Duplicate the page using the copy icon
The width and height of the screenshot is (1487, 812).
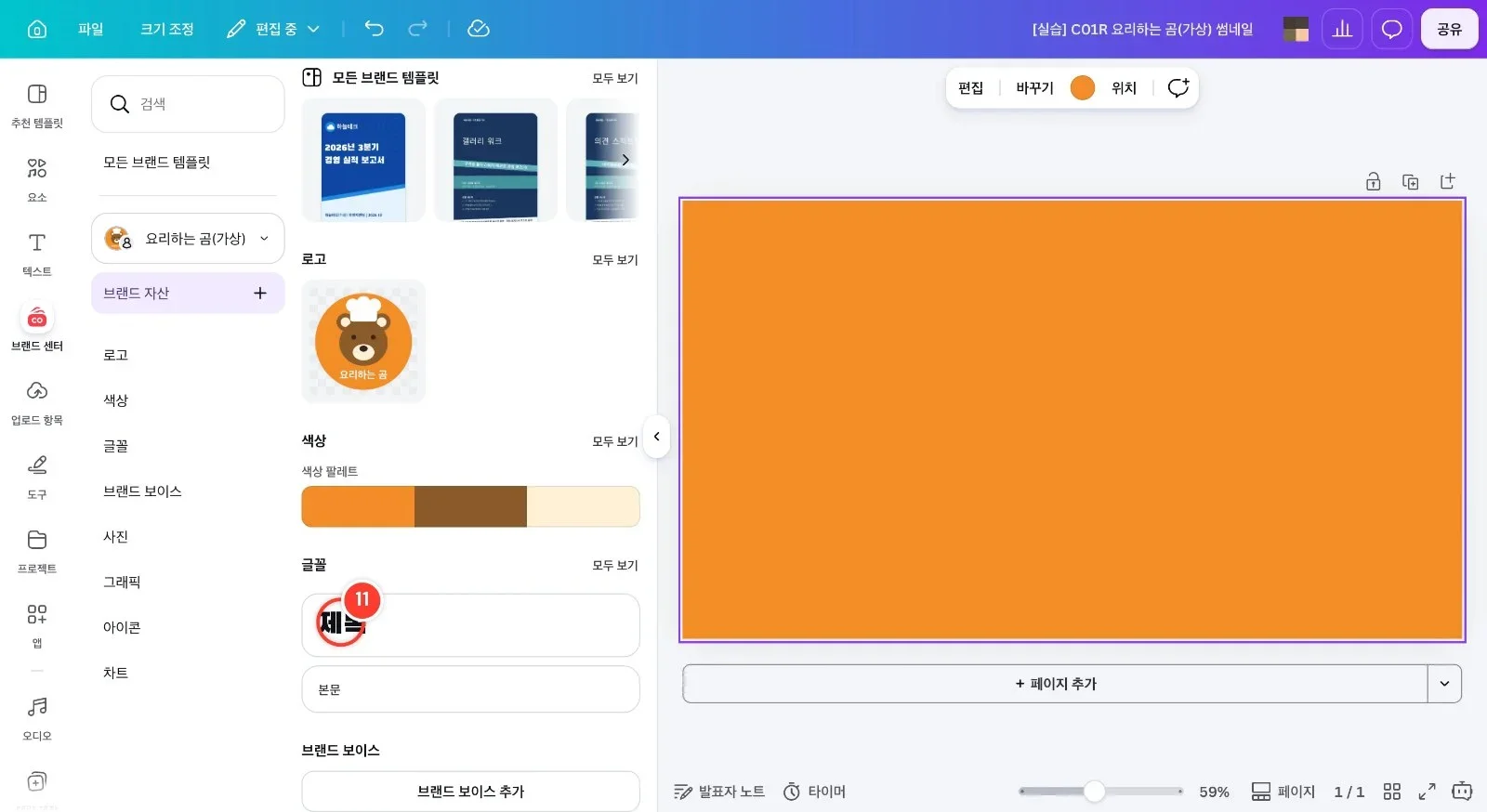coord(1410,182)
